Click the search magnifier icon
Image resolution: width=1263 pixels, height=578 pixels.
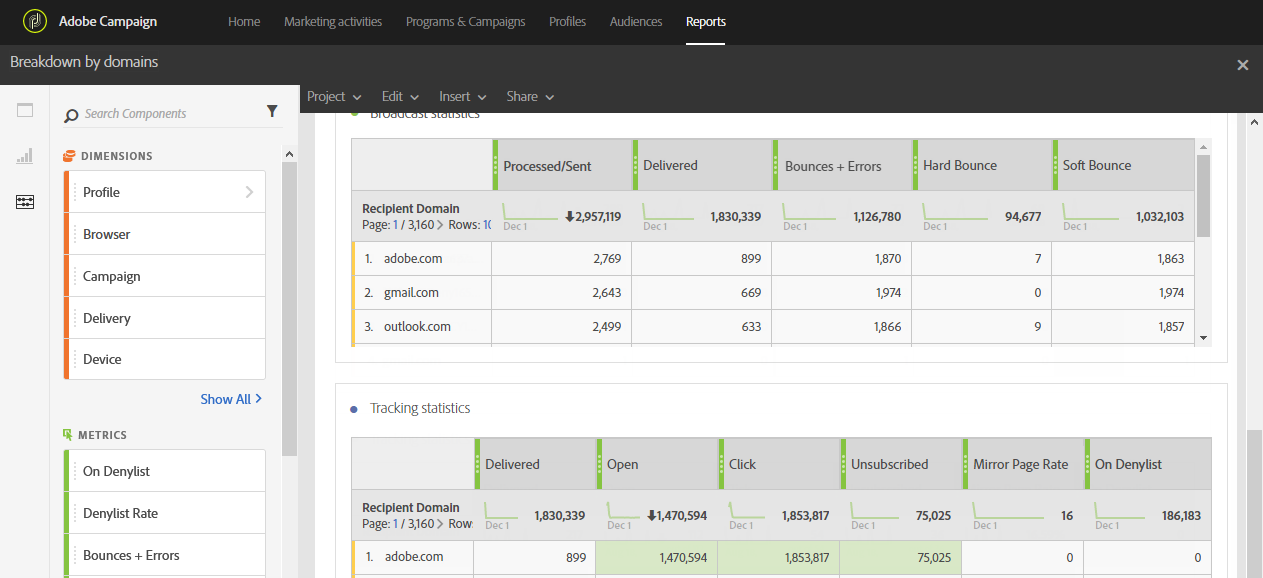pos(71,115)
